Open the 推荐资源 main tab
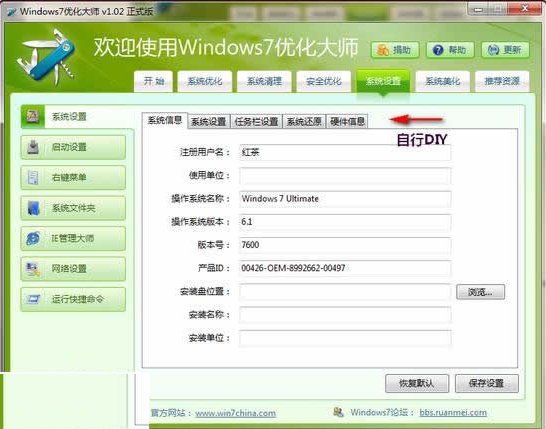Image resolution: width=546 pixels, height=429 pixels. point(502,81)
